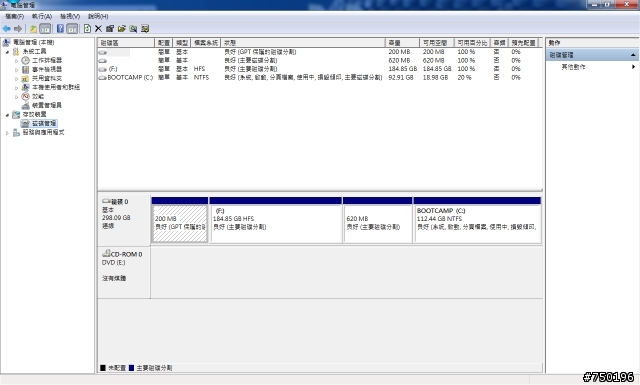Click the 磁碟 0 disk label box
Screen dimensions: 640x385
pos(124,220)
